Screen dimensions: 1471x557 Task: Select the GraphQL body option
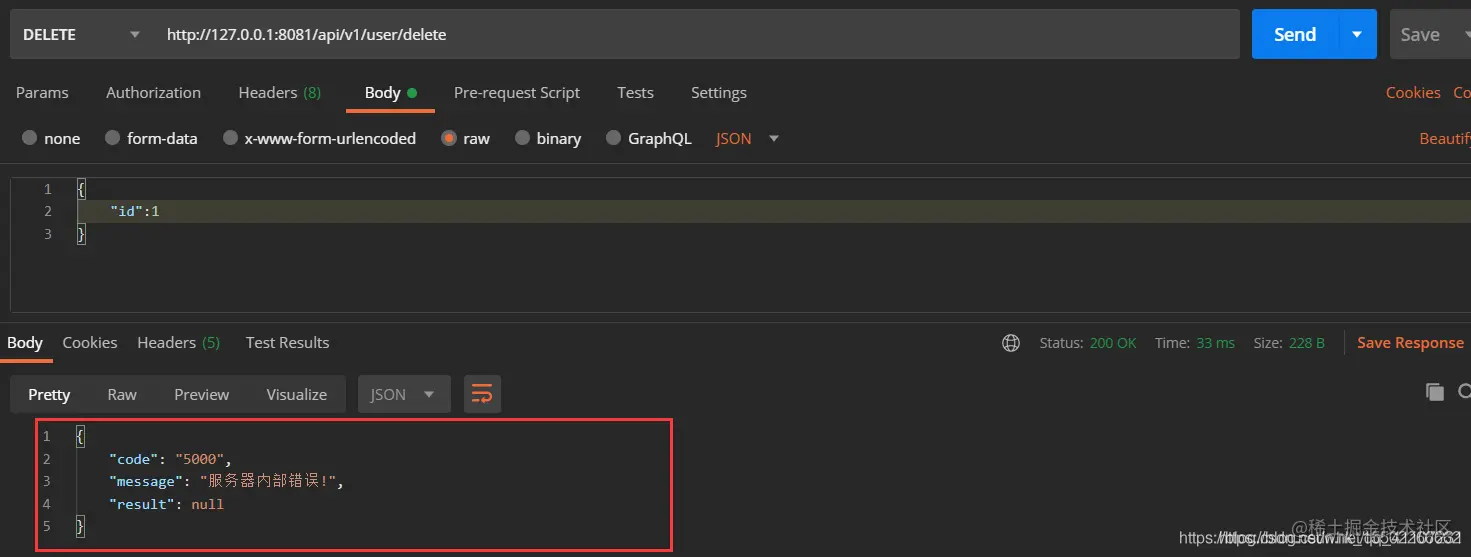(649, 138)
